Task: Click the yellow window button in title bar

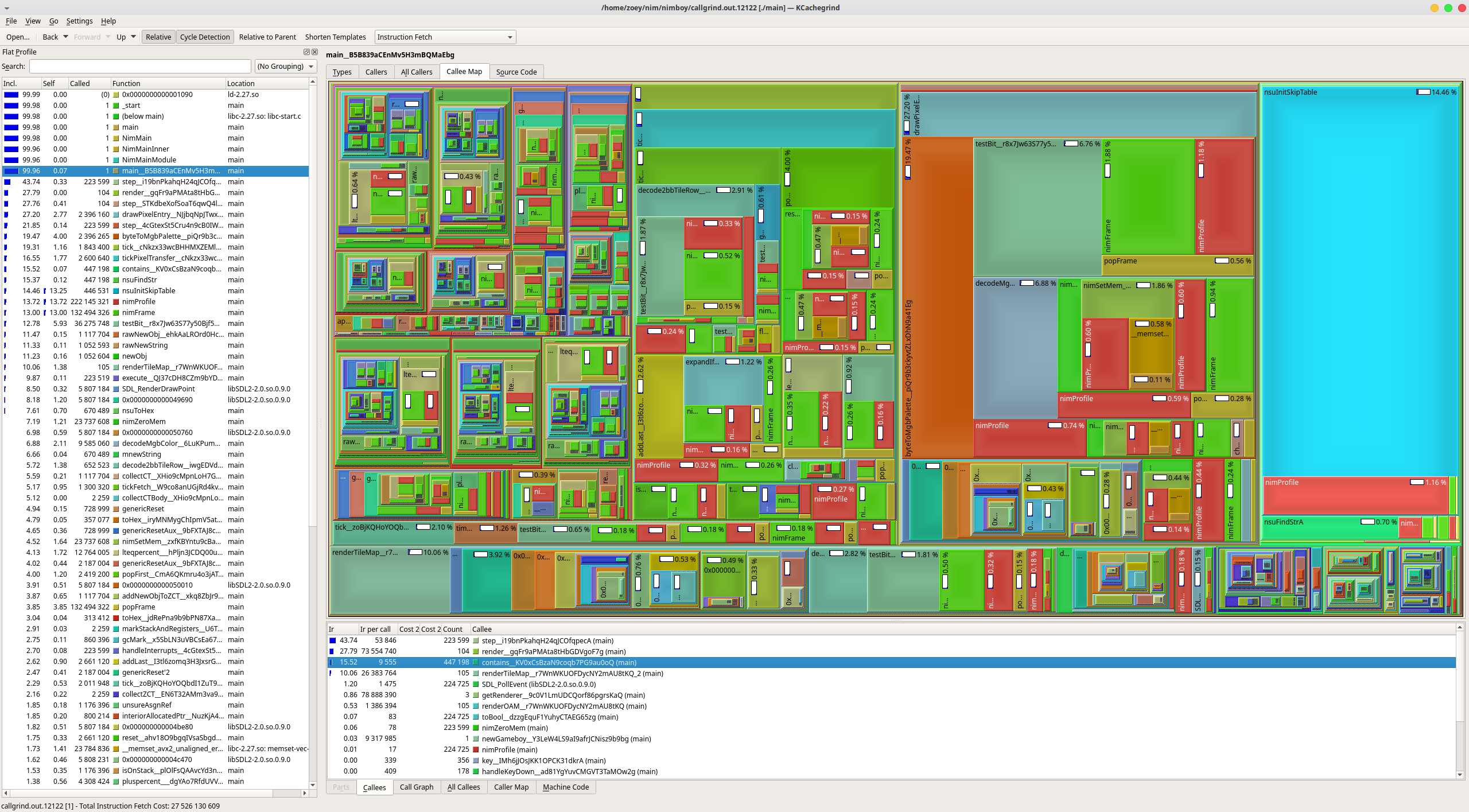Action: click(x=1434, y=7)
